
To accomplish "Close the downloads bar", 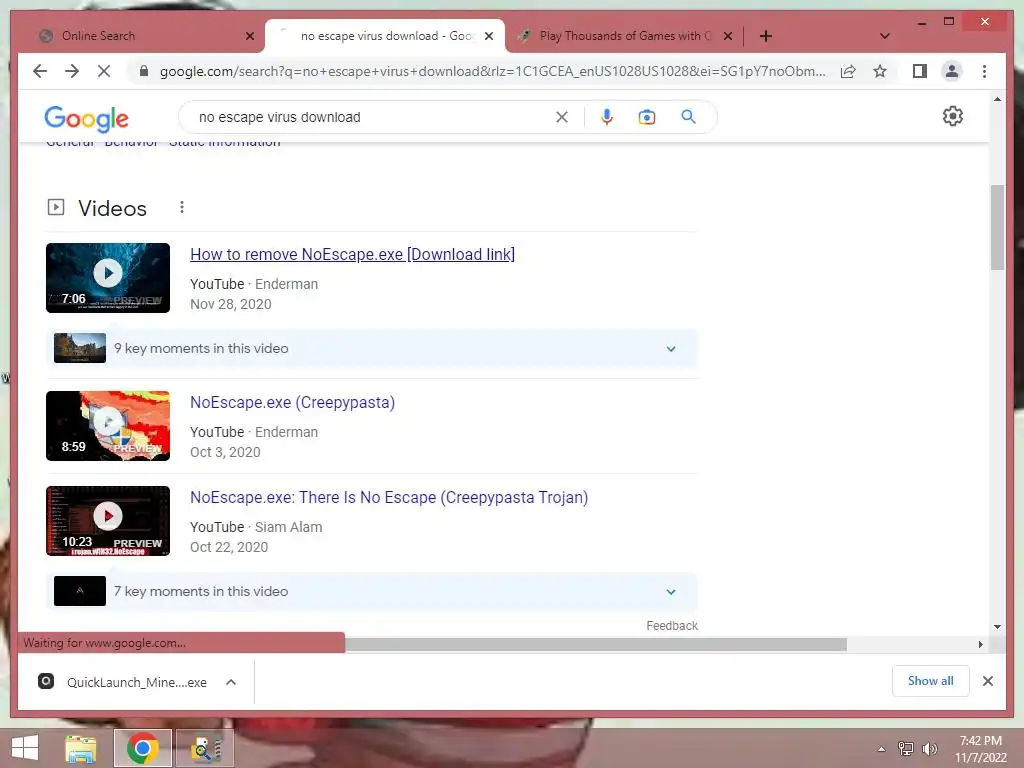I will [x=987, y=681].
